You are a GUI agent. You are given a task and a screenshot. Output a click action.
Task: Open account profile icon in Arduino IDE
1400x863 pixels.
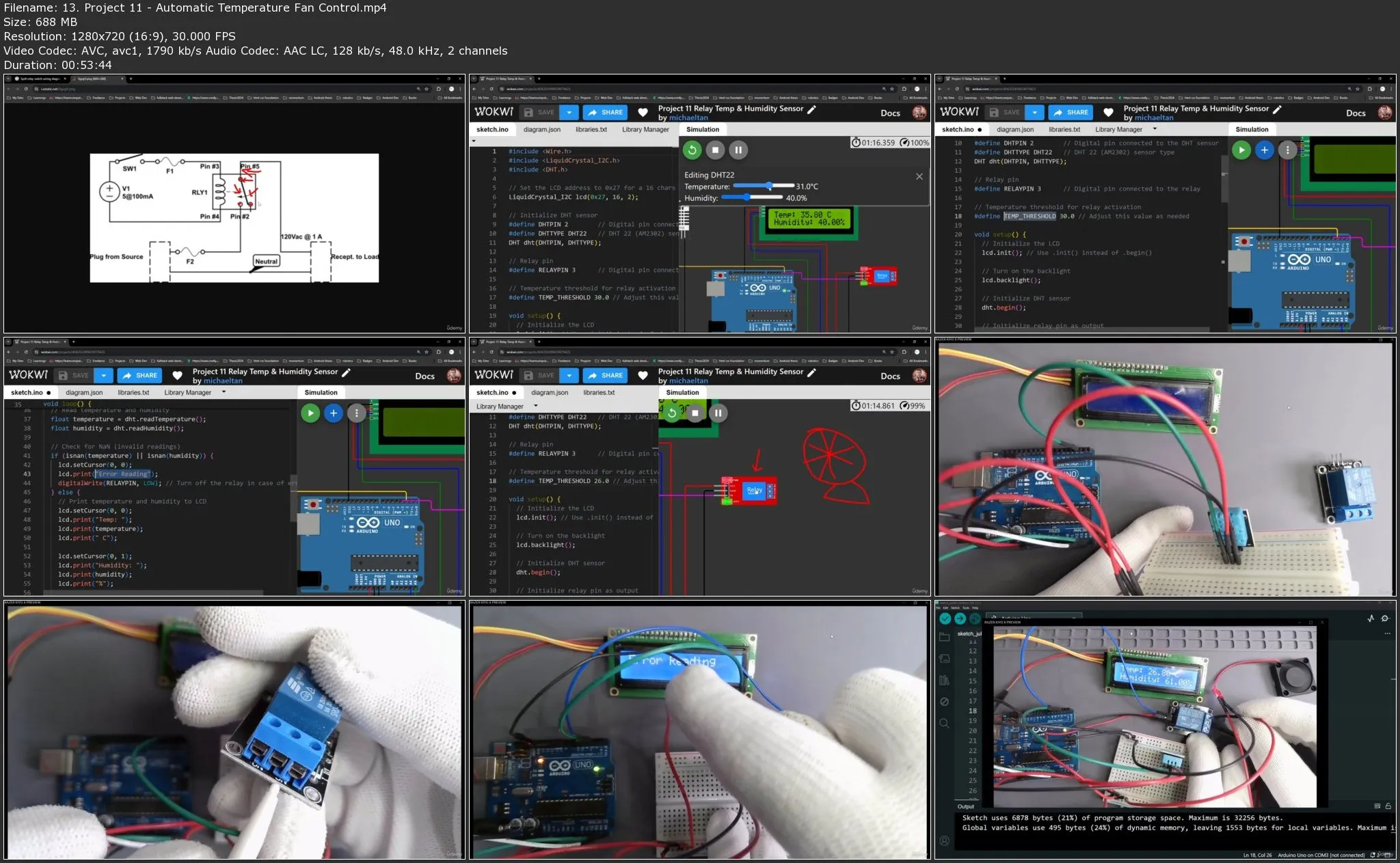[x=944, y=841]
